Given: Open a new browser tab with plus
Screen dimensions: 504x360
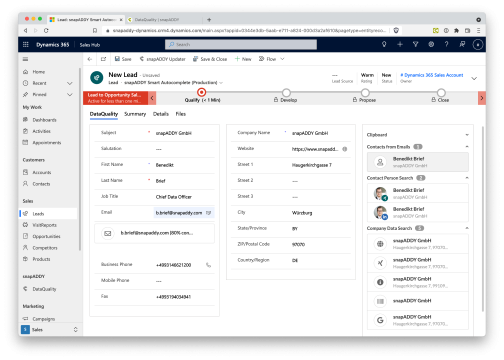Looking at the screenshot, I should tap(209, 20).
